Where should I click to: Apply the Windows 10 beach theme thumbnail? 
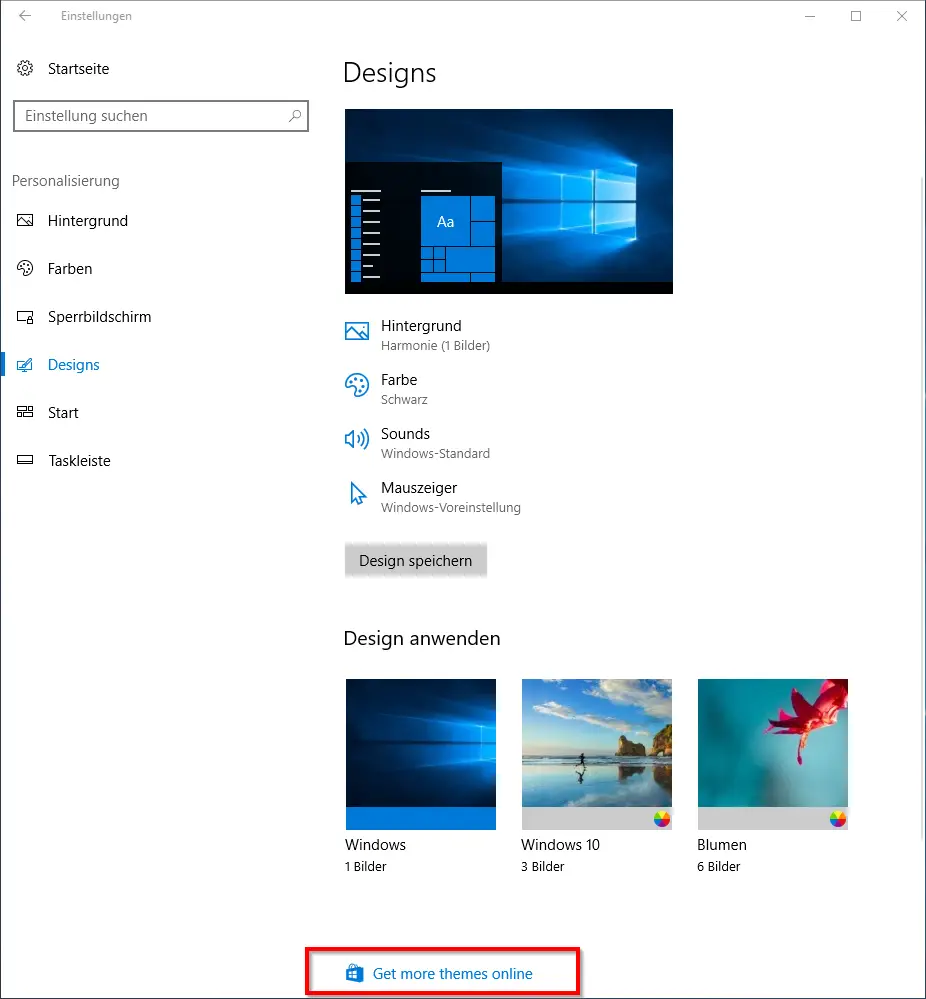tap(597, 754)
